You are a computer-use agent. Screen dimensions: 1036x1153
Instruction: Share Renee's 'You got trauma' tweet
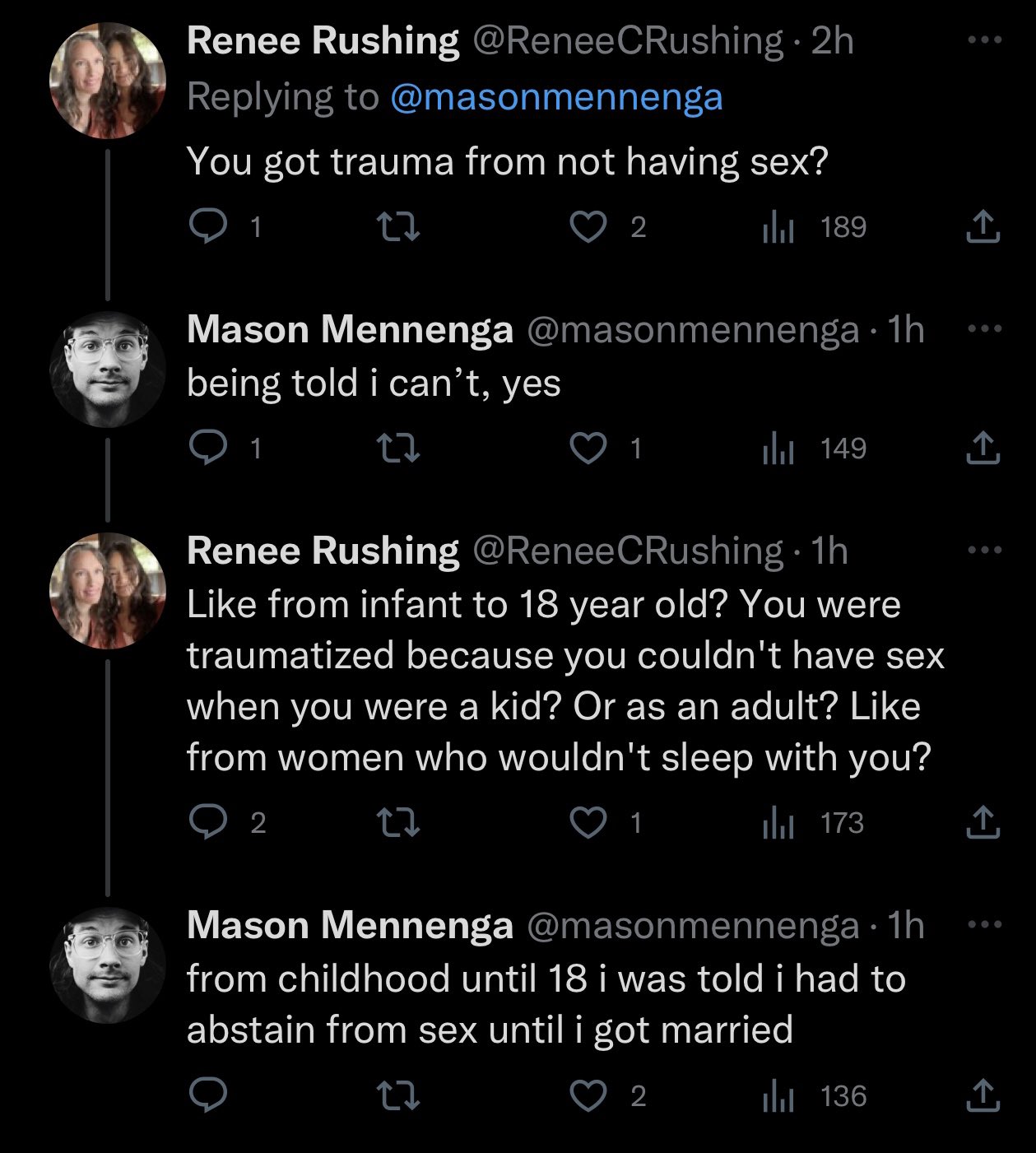pos(983,226)
